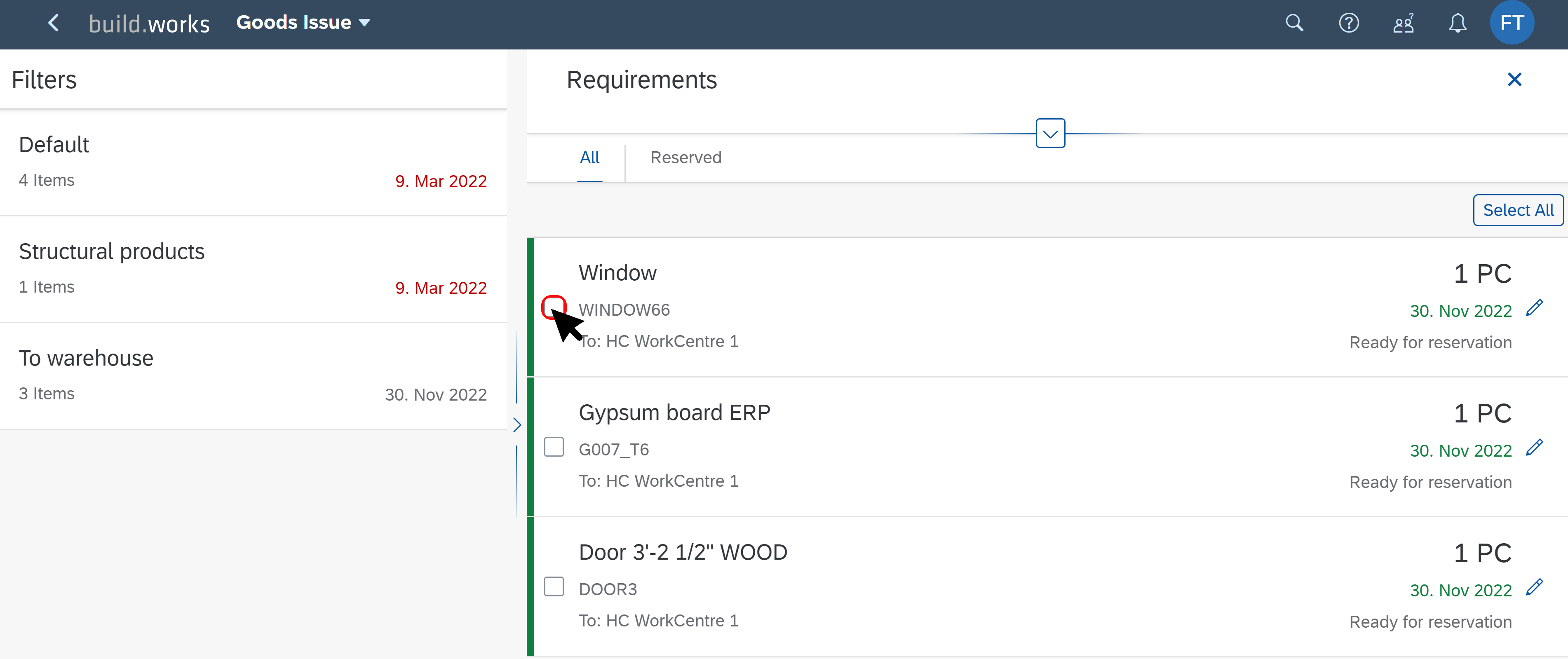Click the Filters panel heading
1568x659 pixels.
click(x=44, y=80)
